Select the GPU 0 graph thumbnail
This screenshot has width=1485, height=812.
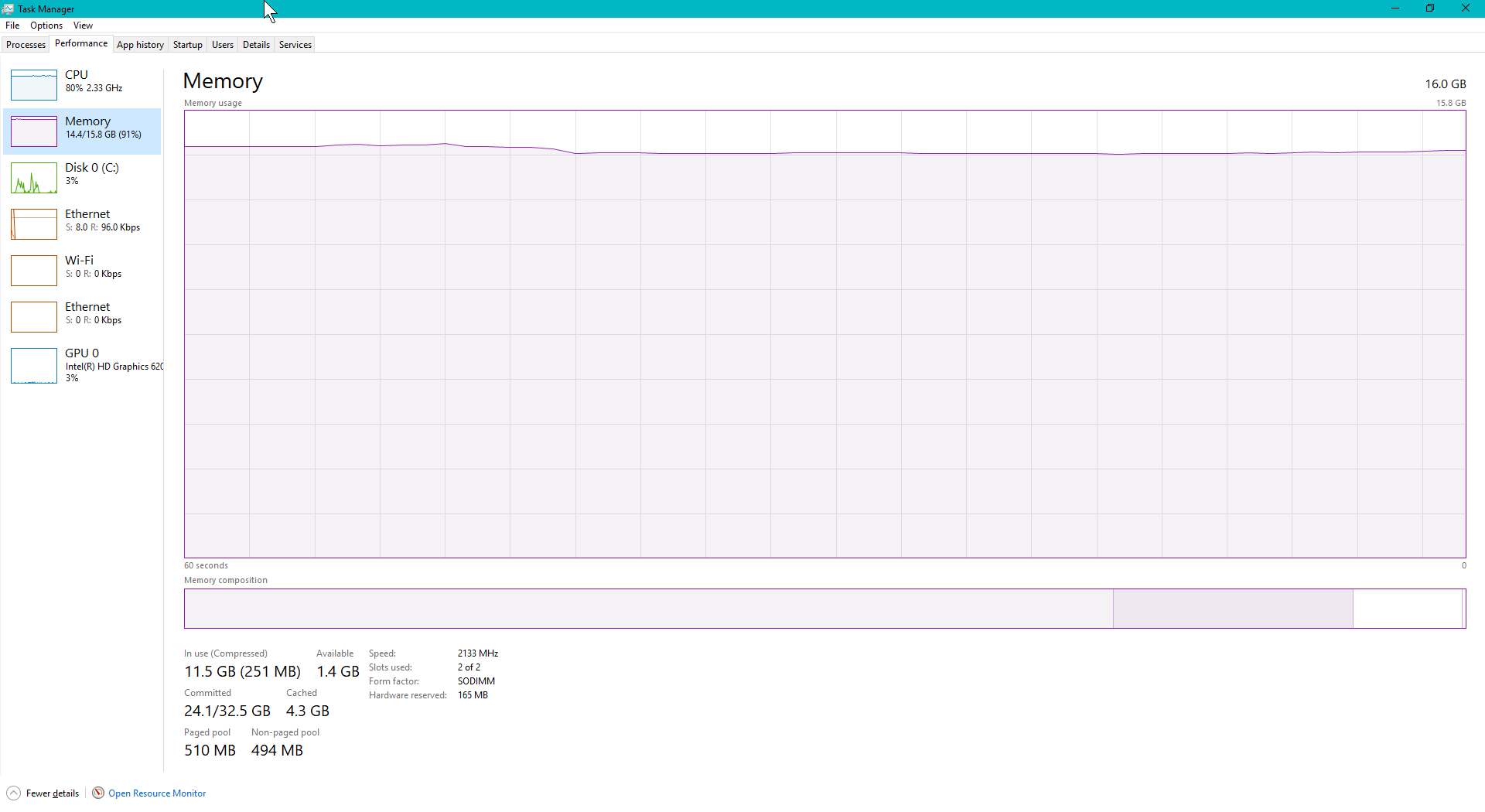[34, 366]
